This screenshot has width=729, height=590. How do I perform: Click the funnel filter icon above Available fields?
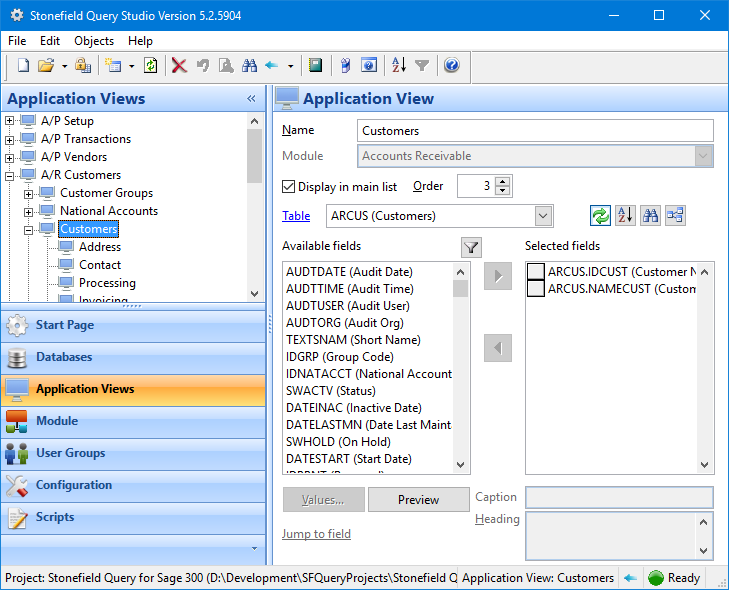coord(471,247)
